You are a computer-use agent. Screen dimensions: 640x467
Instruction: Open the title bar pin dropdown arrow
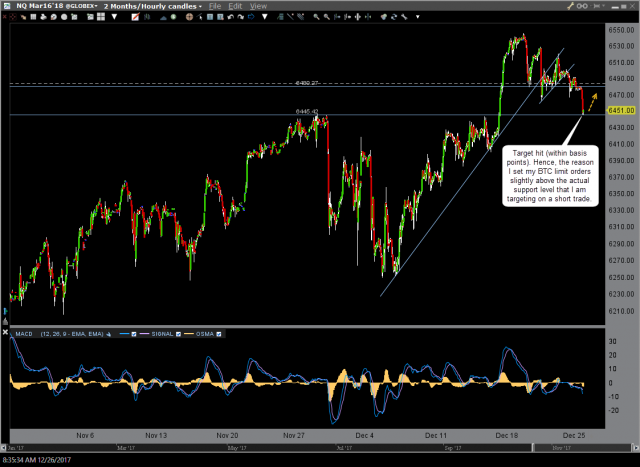[x=604, y=6]
